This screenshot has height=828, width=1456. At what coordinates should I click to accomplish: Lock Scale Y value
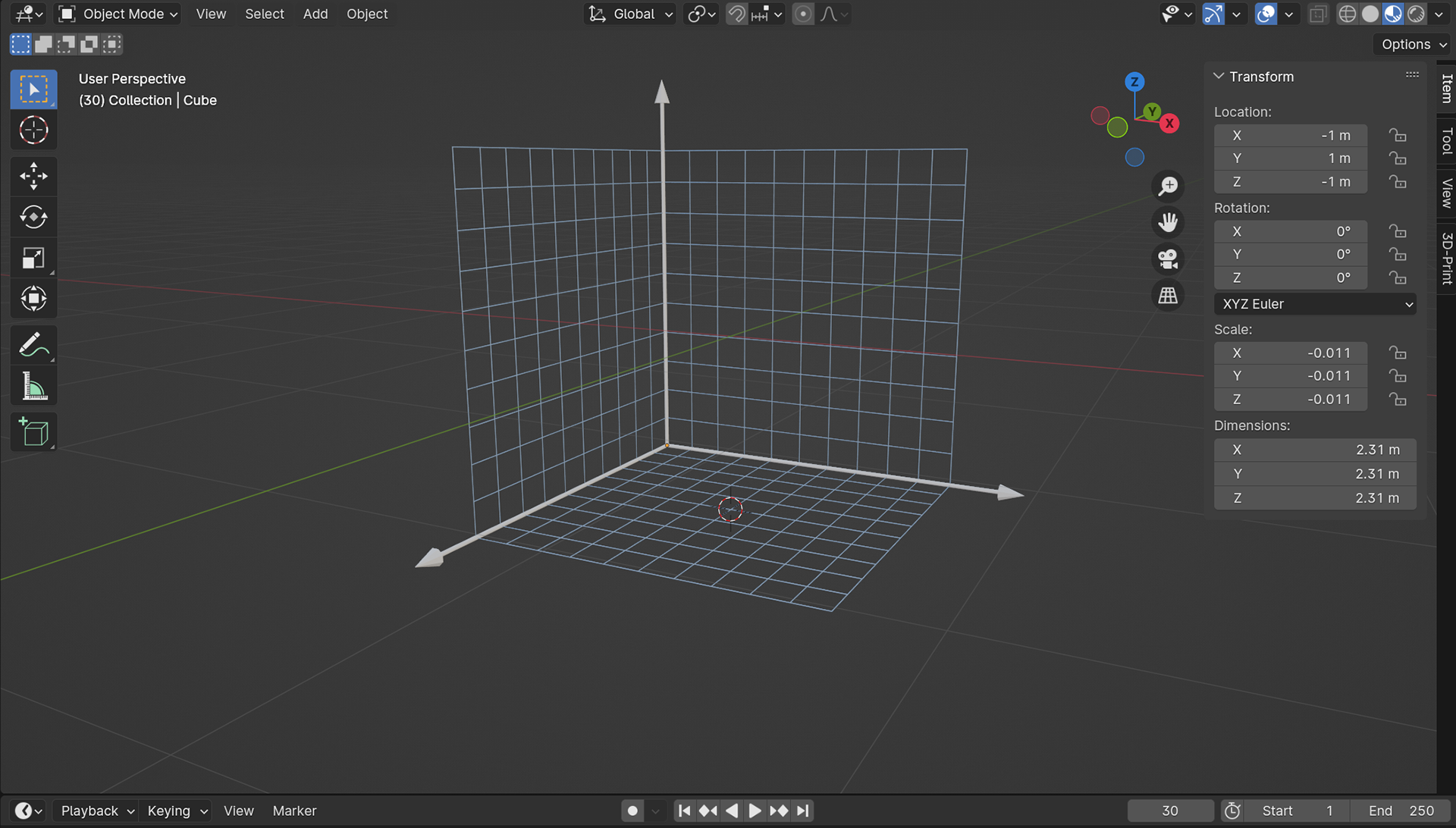1398,376
